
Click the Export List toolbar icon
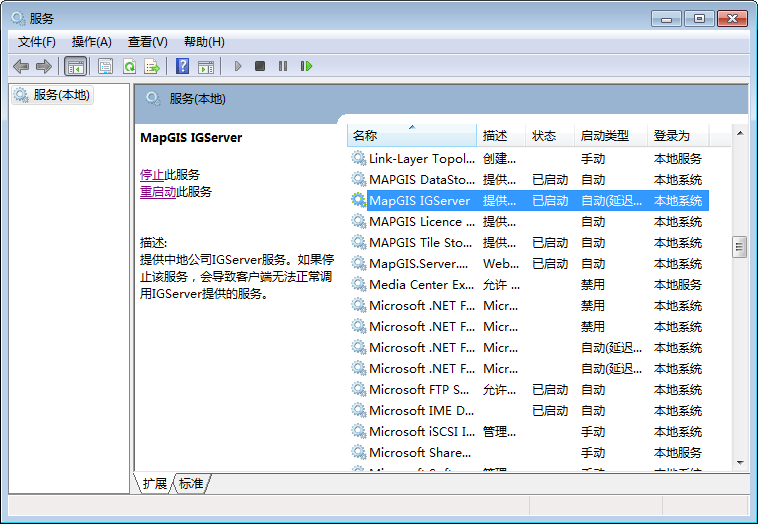[152, 66]
